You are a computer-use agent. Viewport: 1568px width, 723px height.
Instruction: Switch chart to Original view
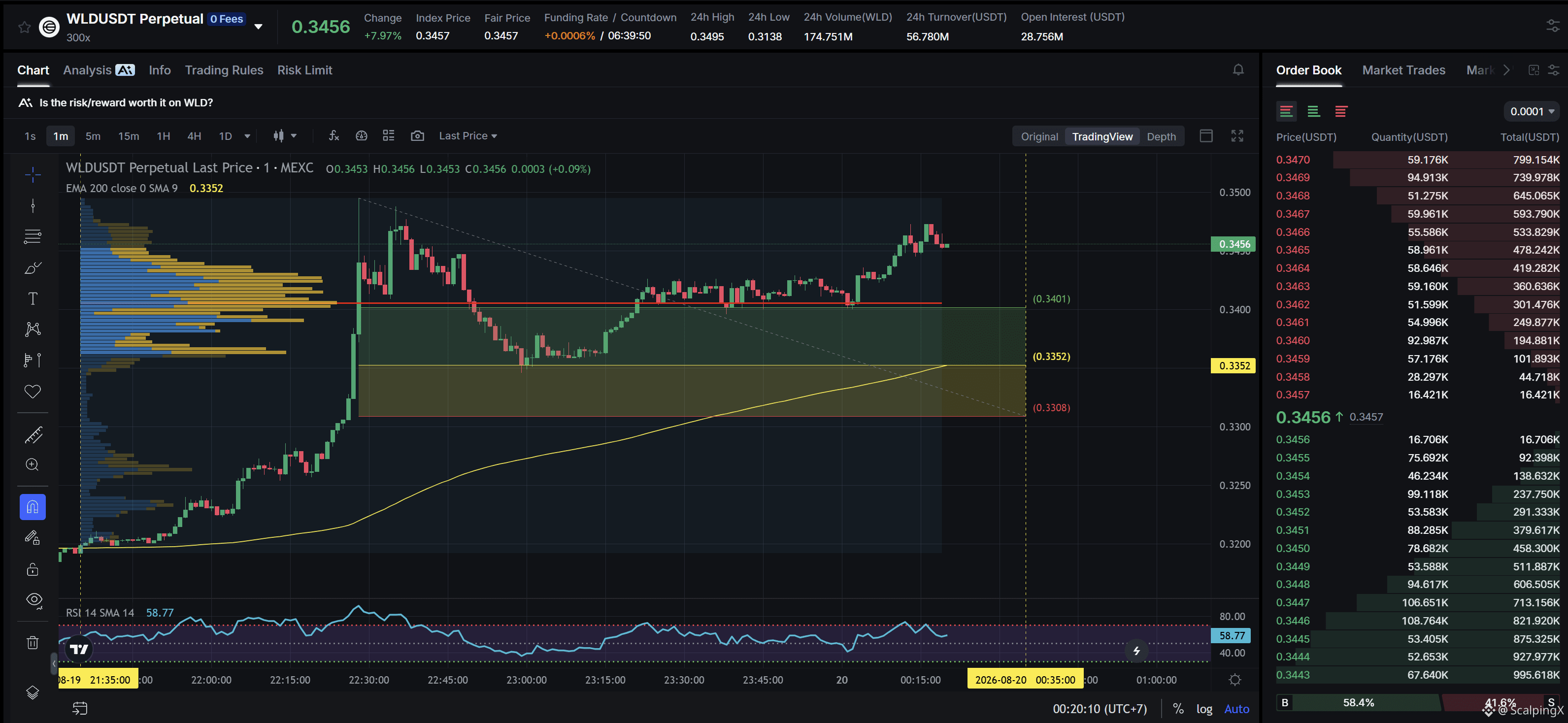[1039, 136]
